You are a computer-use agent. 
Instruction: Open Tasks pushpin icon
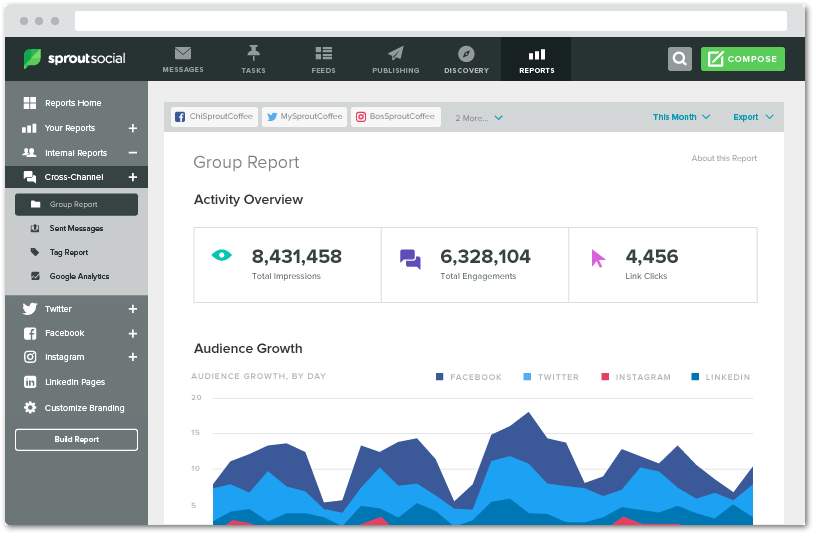(253, 53)
